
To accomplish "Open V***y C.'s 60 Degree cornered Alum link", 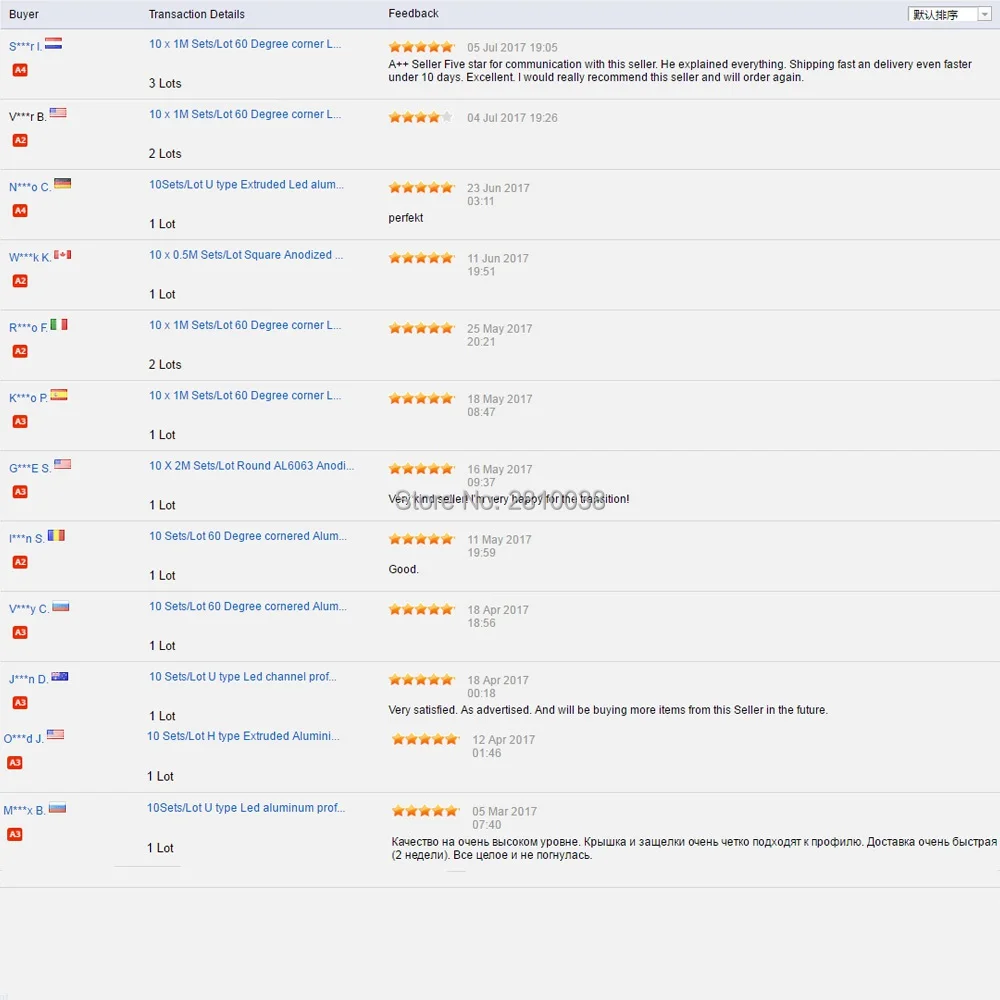I will click(248, 606).
